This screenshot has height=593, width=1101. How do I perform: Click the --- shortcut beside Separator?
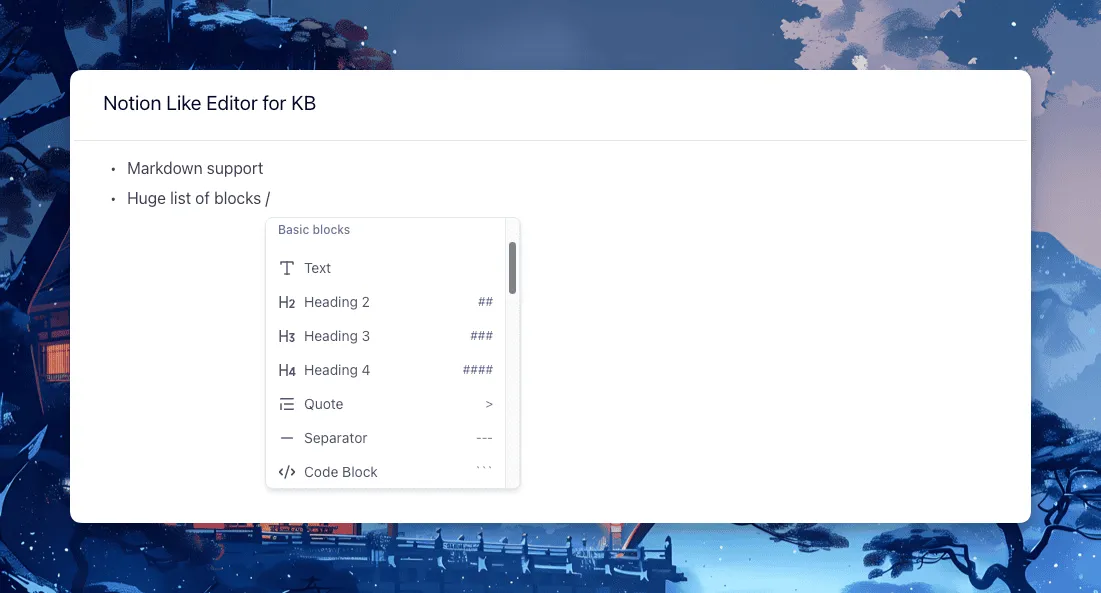point(484,438)
